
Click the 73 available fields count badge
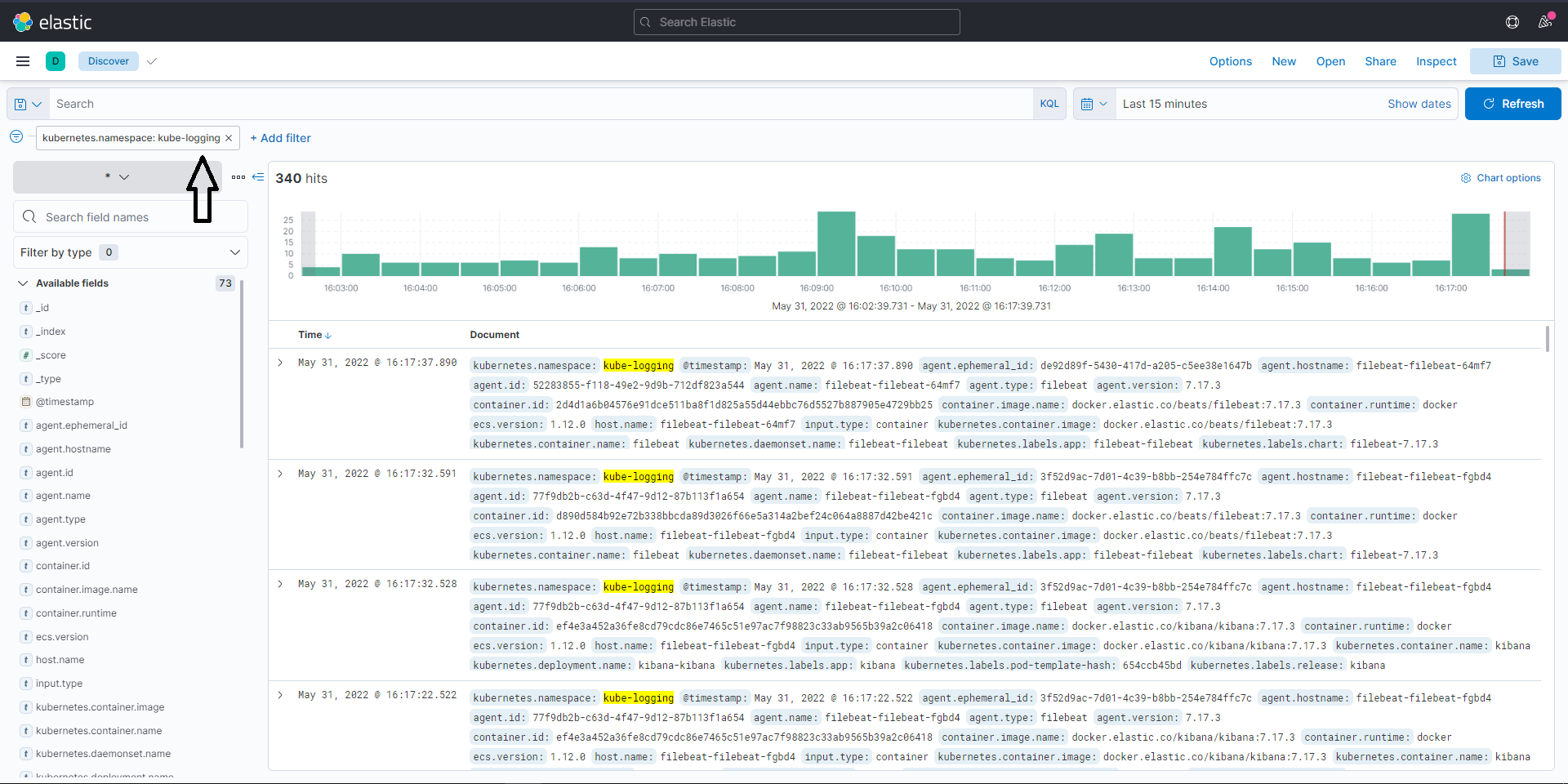(x=225, y=283)
